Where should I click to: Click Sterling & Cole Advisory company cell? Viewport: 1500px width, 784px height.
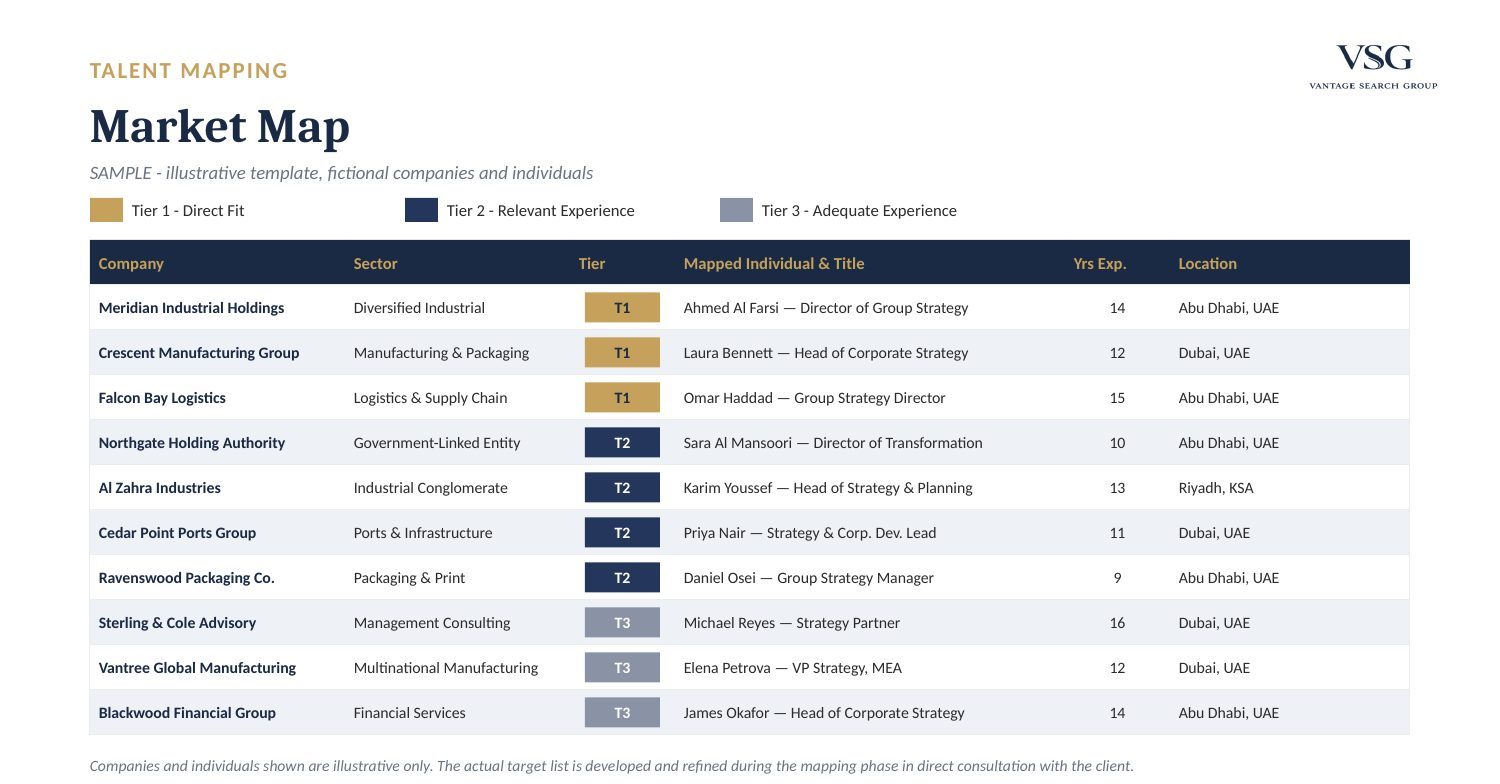point(177,623)
